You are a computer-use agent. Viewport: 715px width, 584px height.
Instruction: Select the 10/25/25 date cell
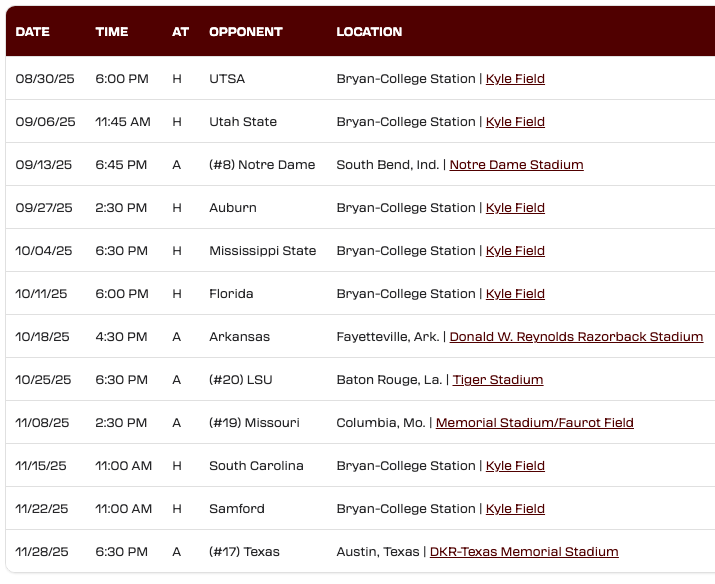(x=43, y=379)
